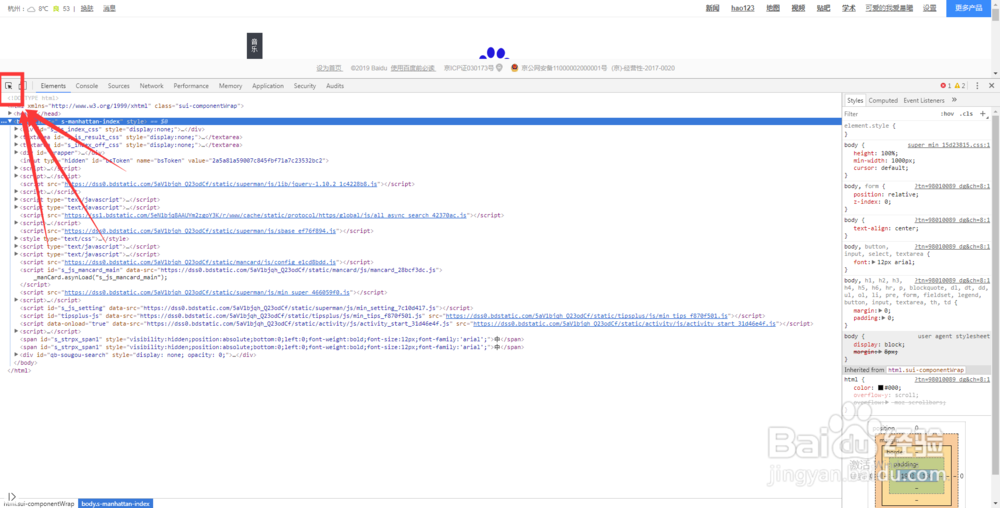Activate the inspect element picker icon
Image resolution: width=1000 pixels, height=508 pixels.
click(x=9, y=85)
